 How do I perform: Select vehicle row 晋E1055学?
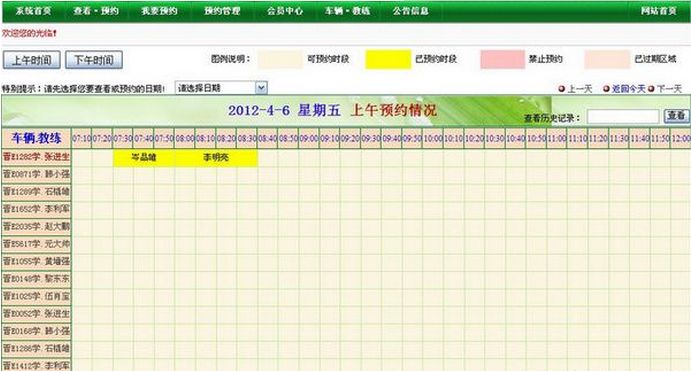36,261
